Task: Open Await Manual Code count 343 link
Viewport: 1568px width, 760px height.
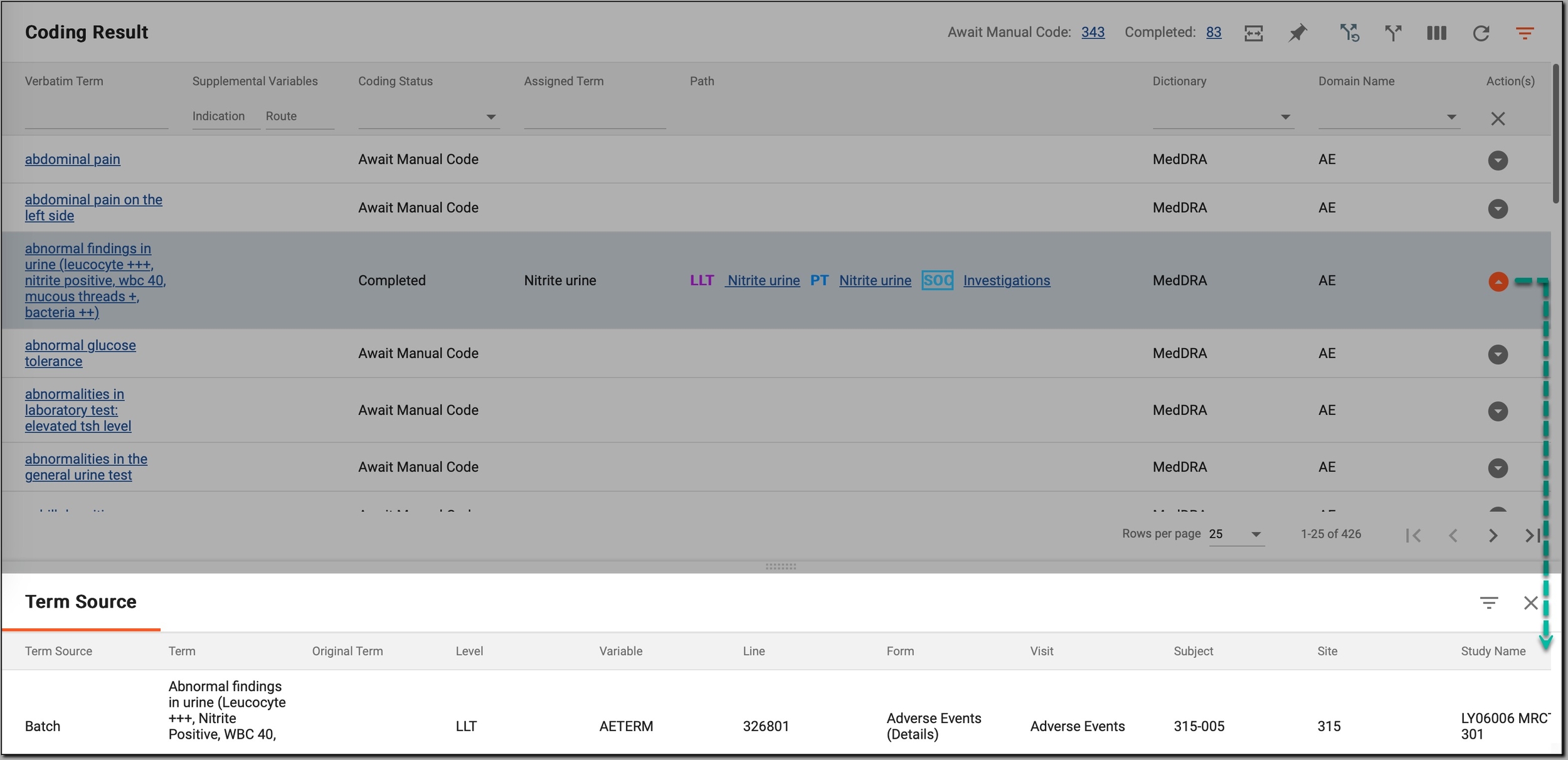Action: pos(1093,33)
